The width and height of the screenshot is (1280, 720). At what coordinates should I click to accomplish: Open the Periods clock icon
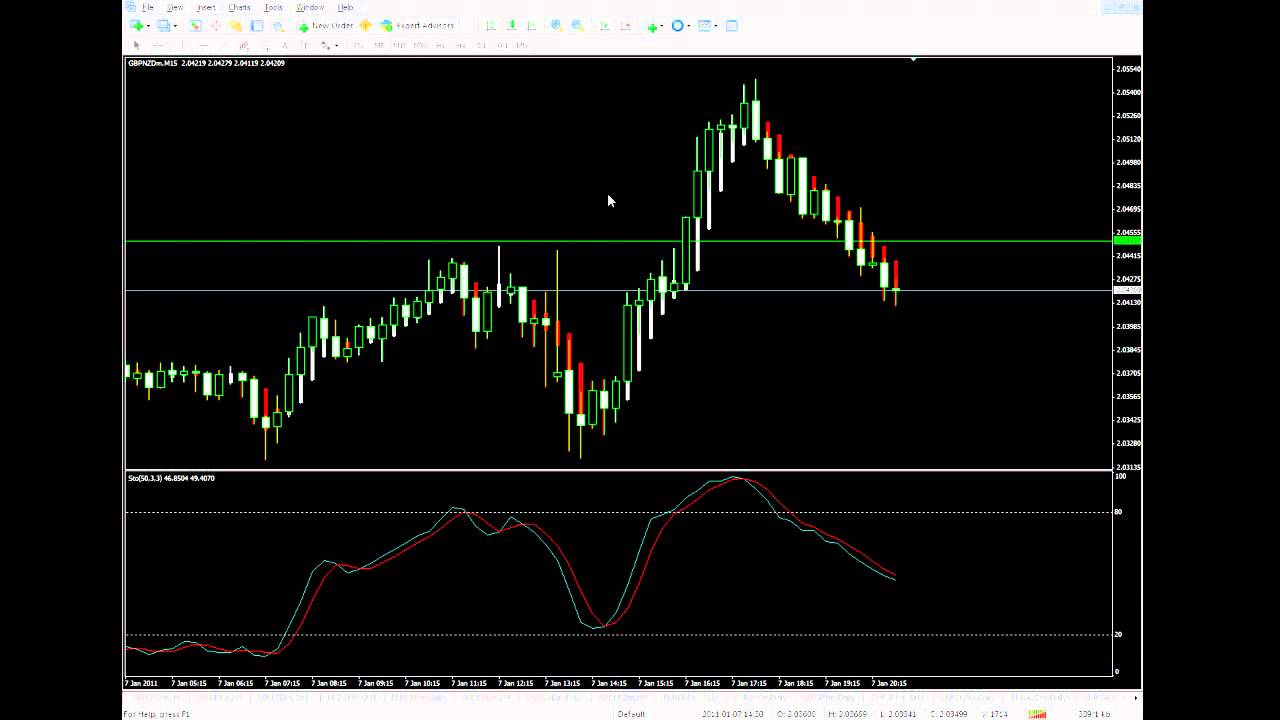pyautogui.click(x=677, y=25)
